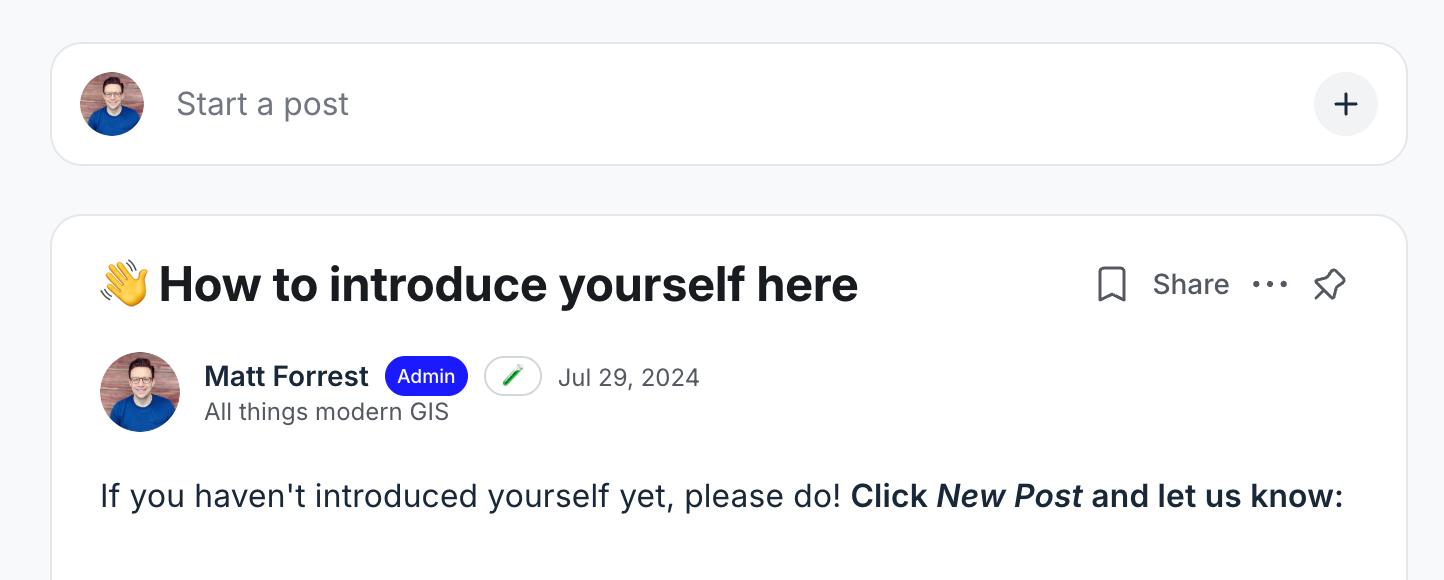
Task: Click the italic 'New Post' text
Action: 1009,496
